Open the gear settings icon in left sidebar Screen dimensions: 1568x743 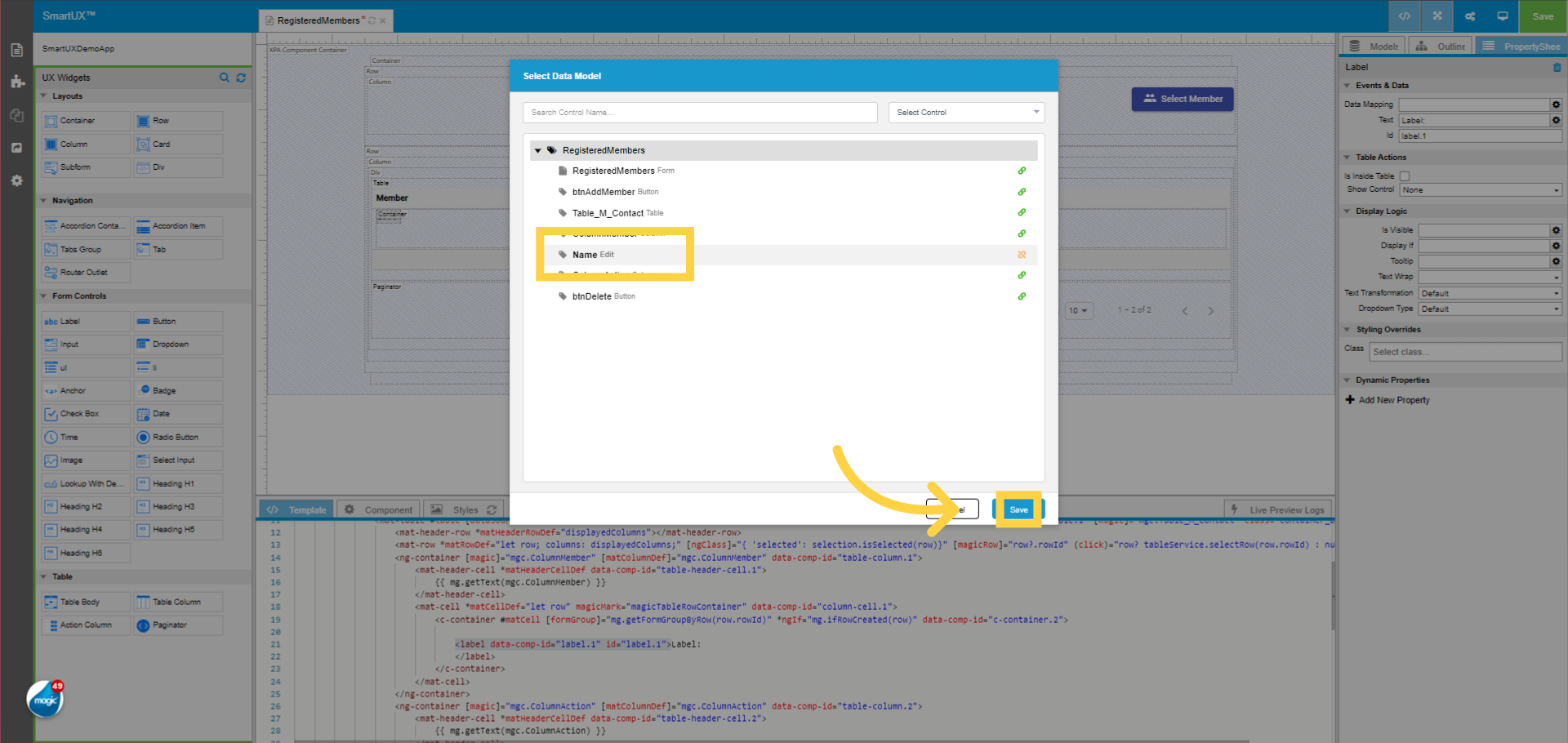click(x=16, y=180)
